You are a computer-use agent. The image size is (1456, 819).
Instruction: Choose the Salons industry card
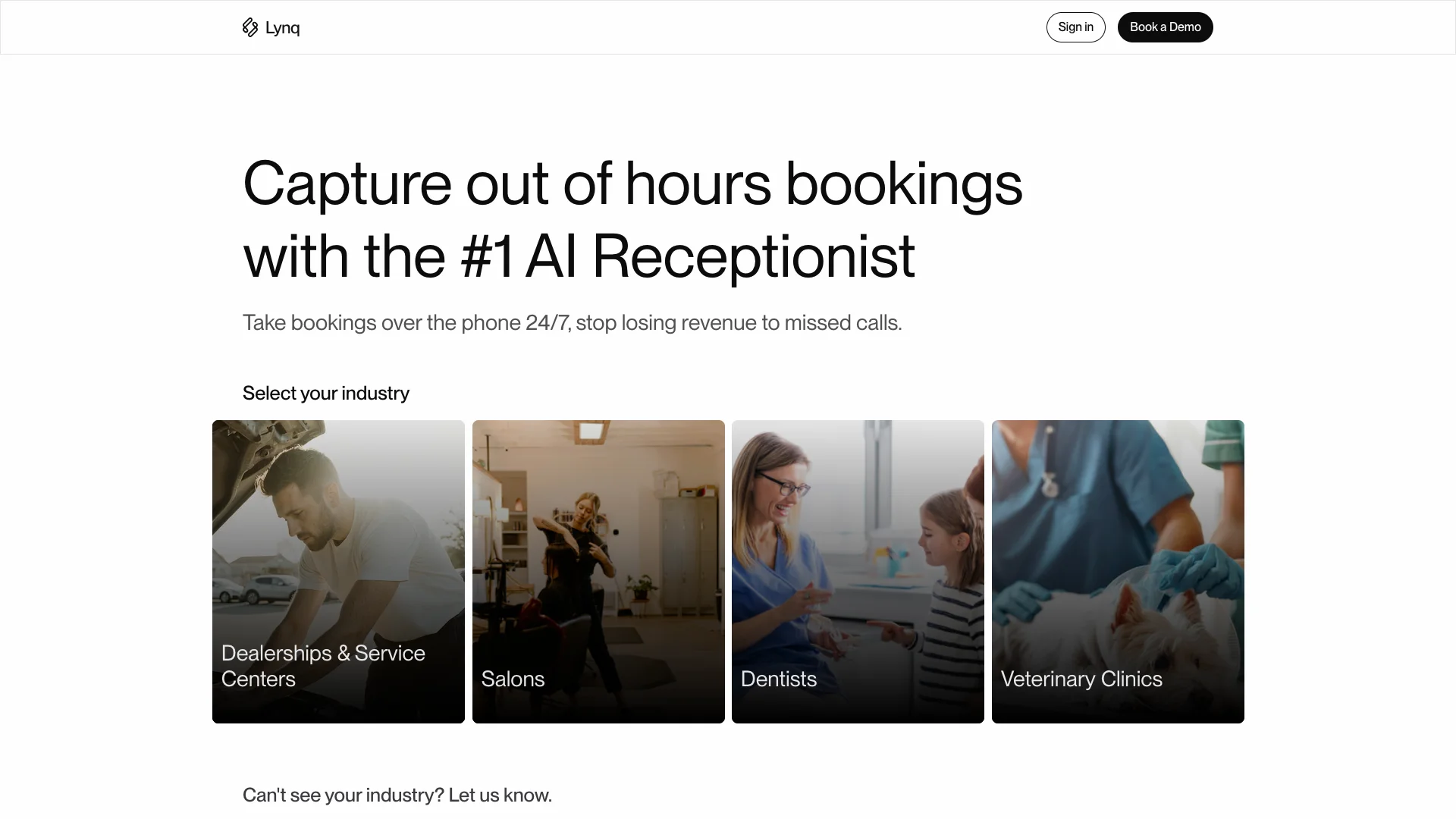click(x=598, y=572)
